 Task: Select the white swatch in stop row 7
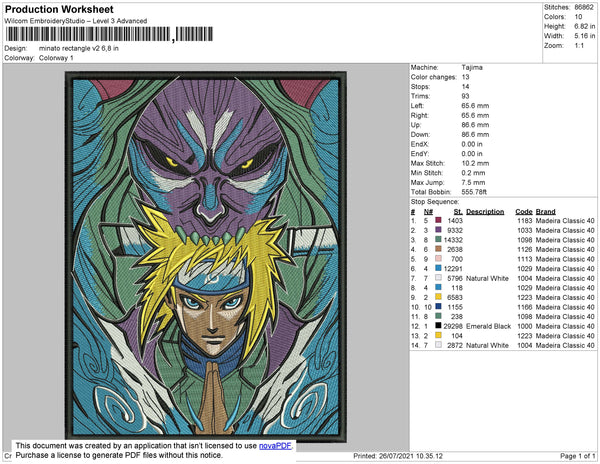click(x=438, y=278)
